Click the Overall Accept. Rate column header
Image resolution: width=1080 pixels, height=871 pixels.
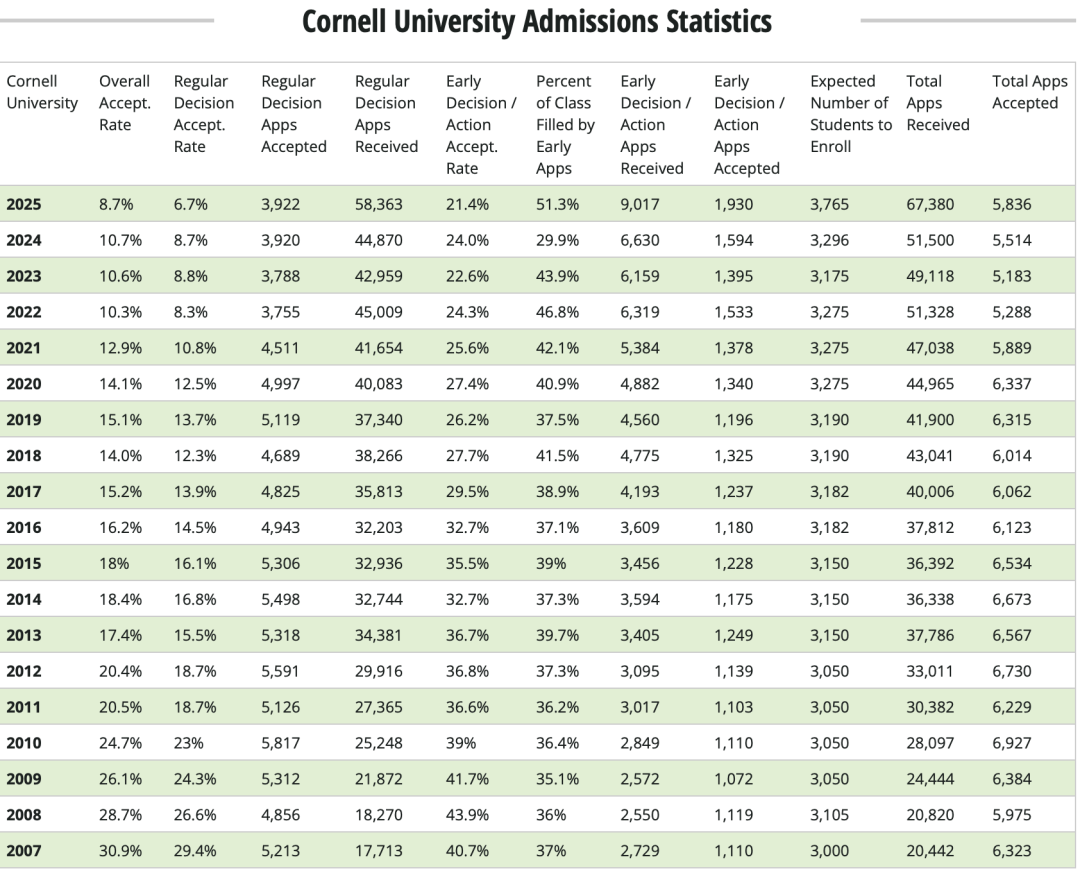pyautogui.click(x=124, y=102)
